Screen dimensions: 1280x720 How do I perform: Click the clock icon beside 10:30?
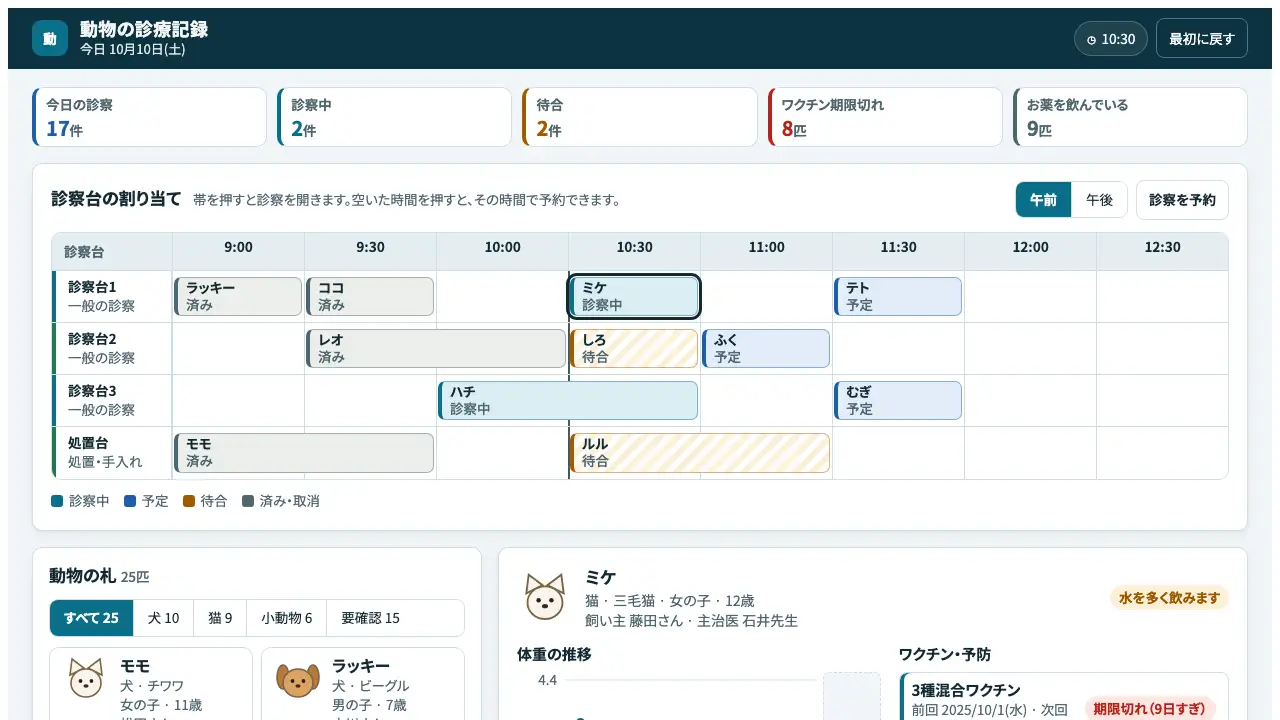1091,40
